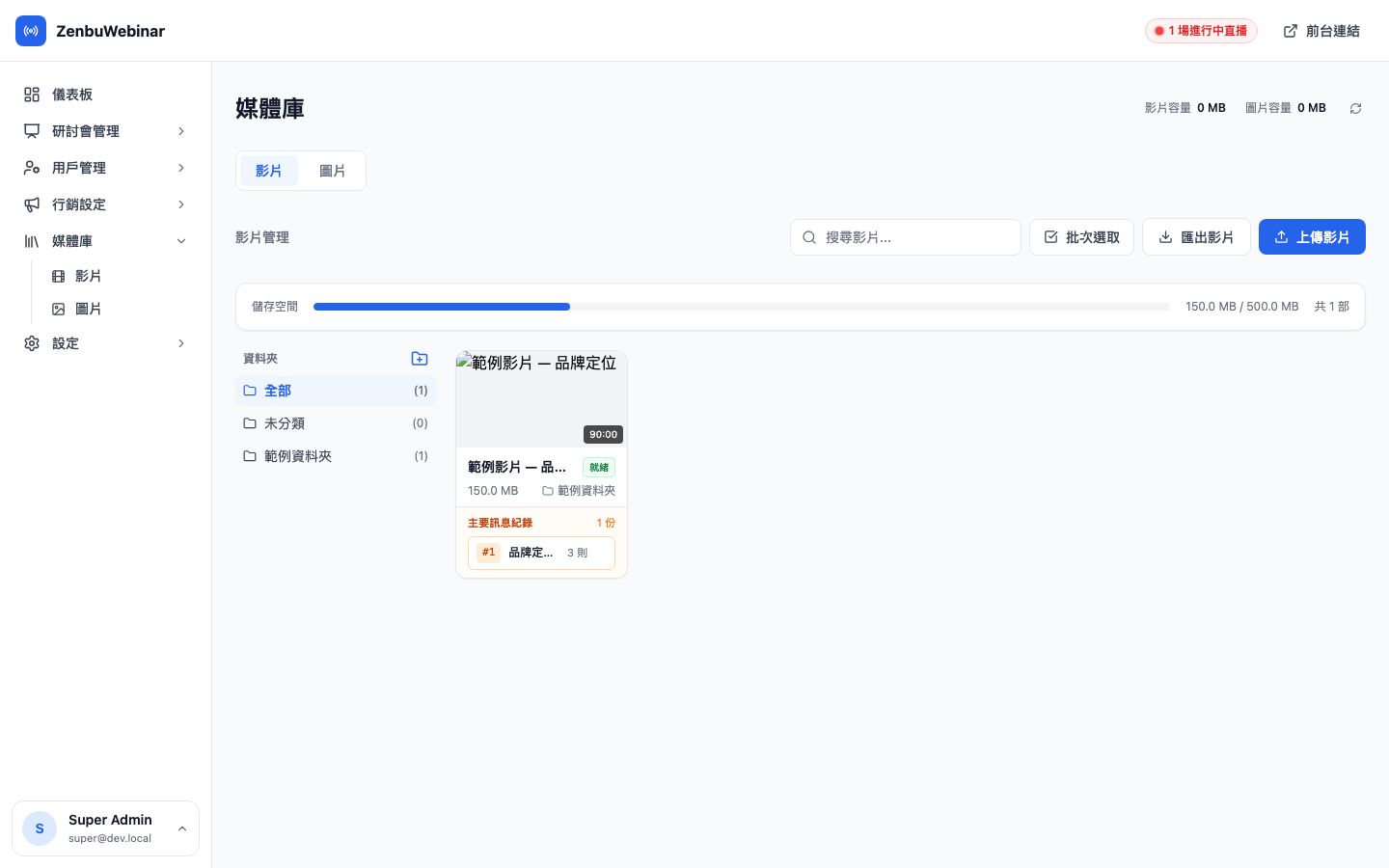Screen dimensions: 1389x868
Task: Click the 用戶管理 users icon
Action: click(x=32, y=167)
